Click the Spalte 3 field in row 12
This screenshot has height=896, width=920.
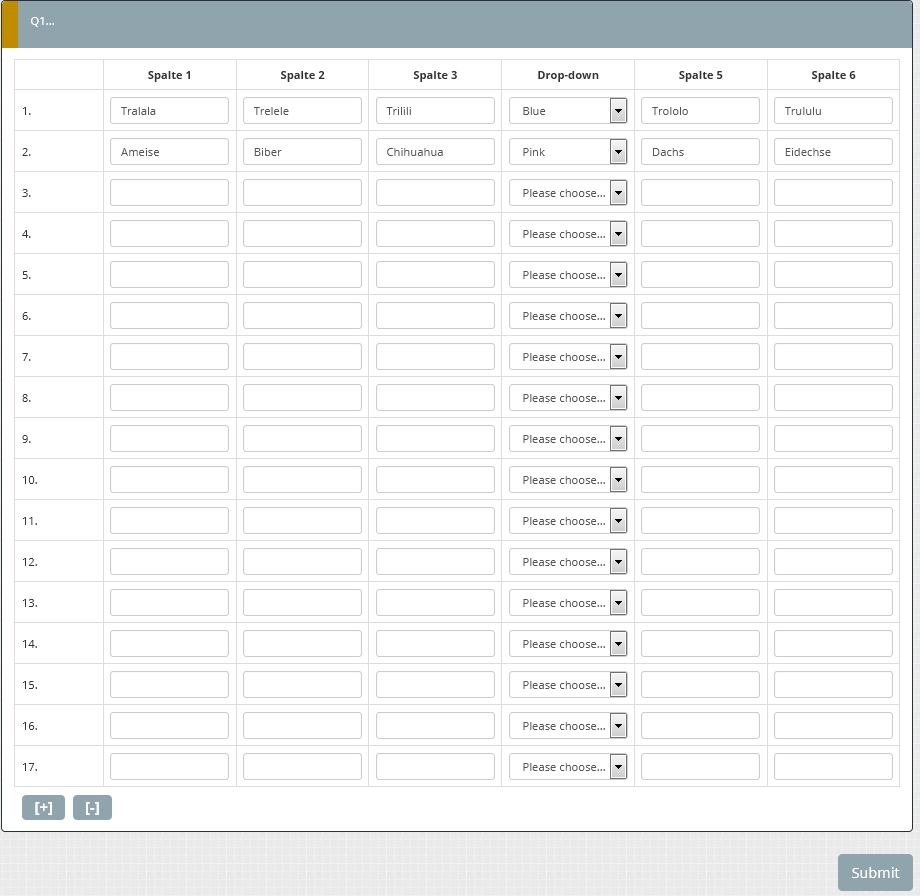(x=435, y=562)
